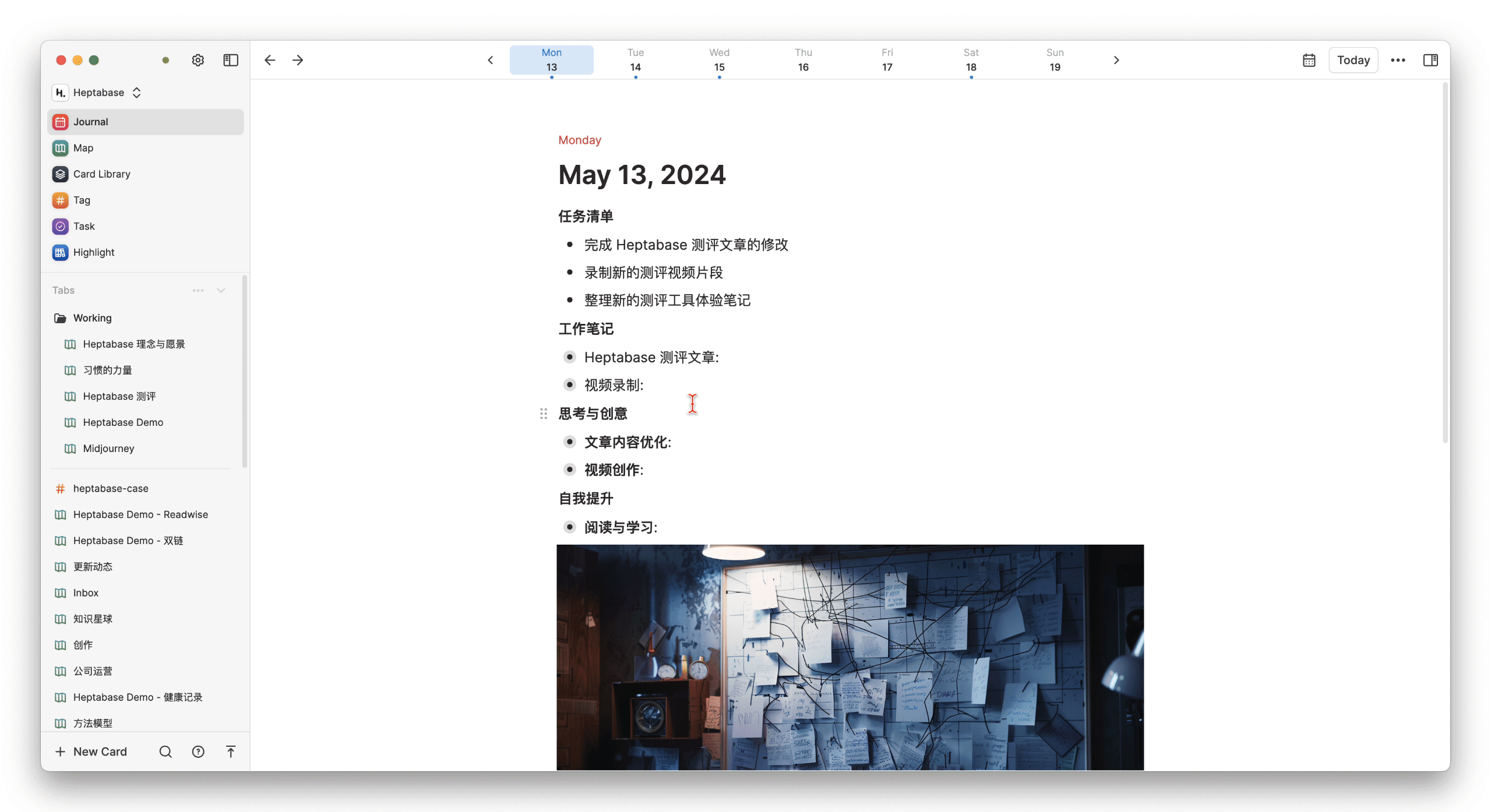Select Tue 14 in the week bar

pyautogui.click(x=635, y=60)
